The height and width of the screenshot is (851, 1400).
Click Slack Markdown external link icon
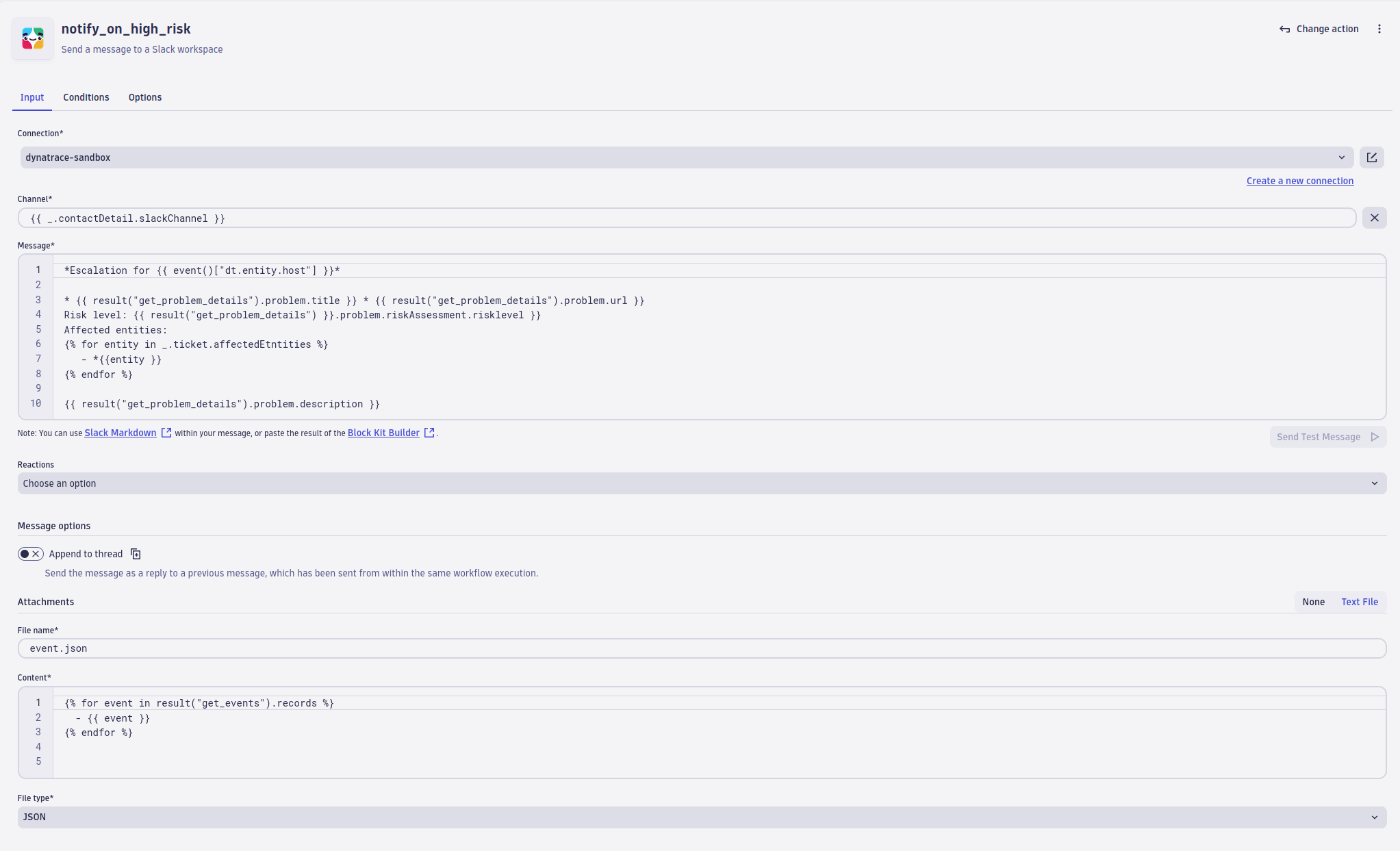click(x=166, y=433)
